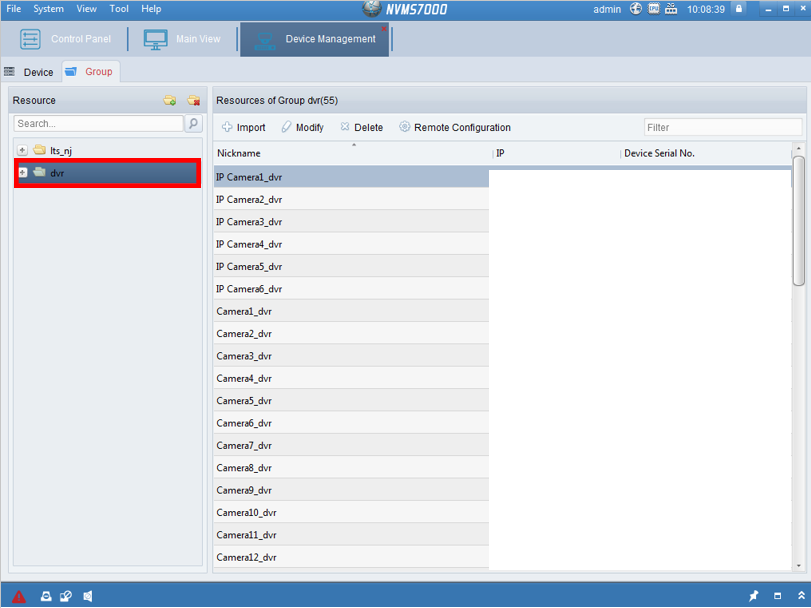Click the red alarm warning triangle icon
This screenshot has width=811, height=608.
(18, 596)
